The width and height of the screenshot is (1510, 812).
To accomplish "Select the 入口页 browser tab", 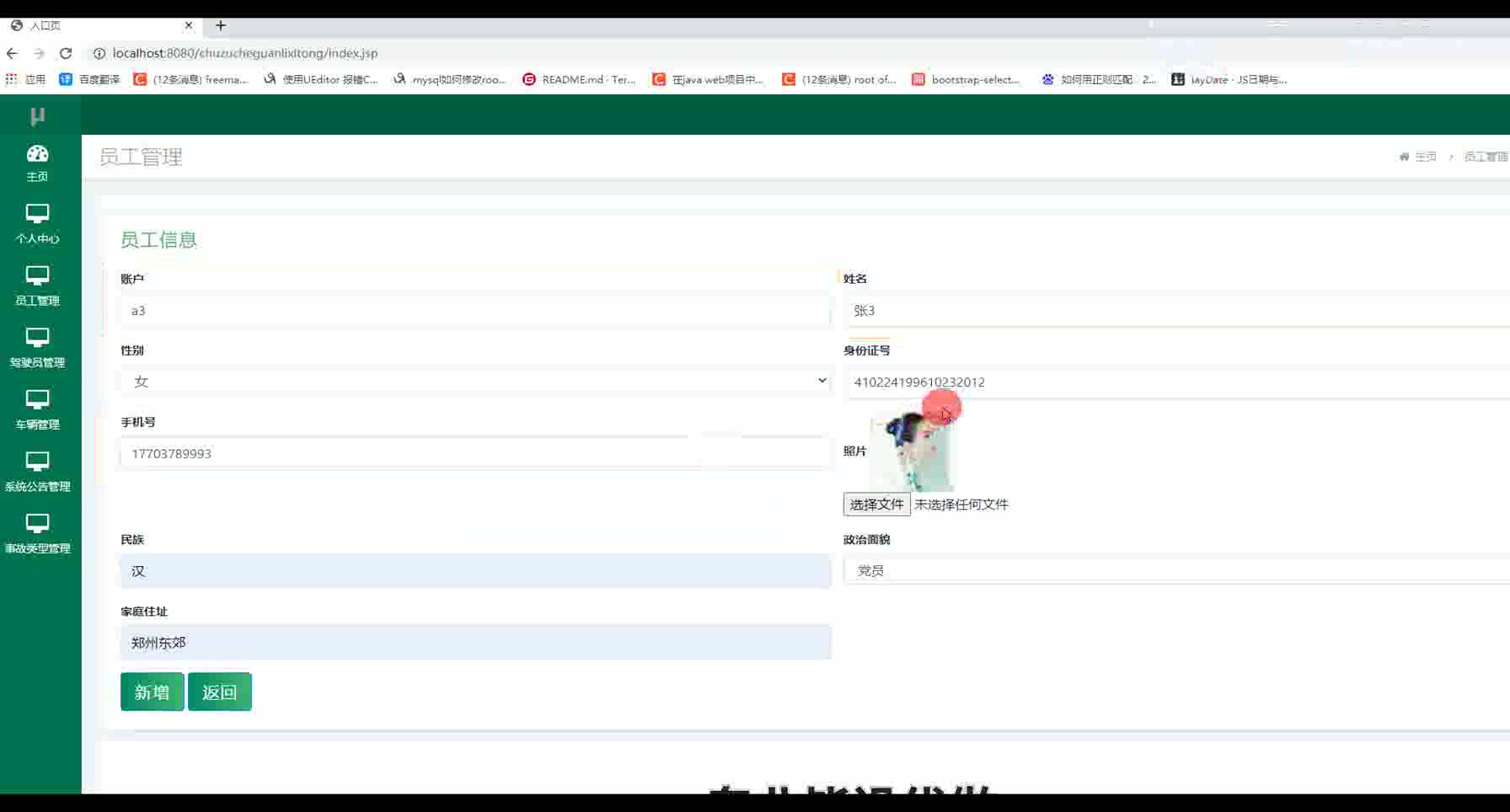I will (x=101, y=25).
